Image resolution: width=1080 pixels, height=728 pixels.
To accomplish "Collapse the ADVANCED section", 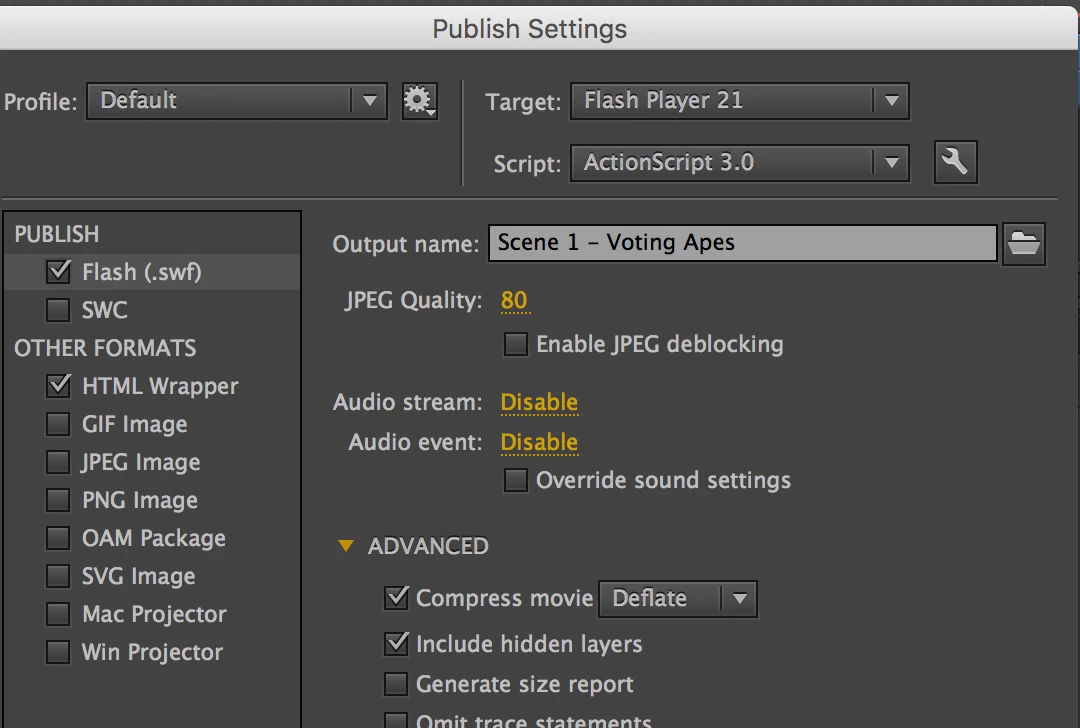I will tap(346, 547).
